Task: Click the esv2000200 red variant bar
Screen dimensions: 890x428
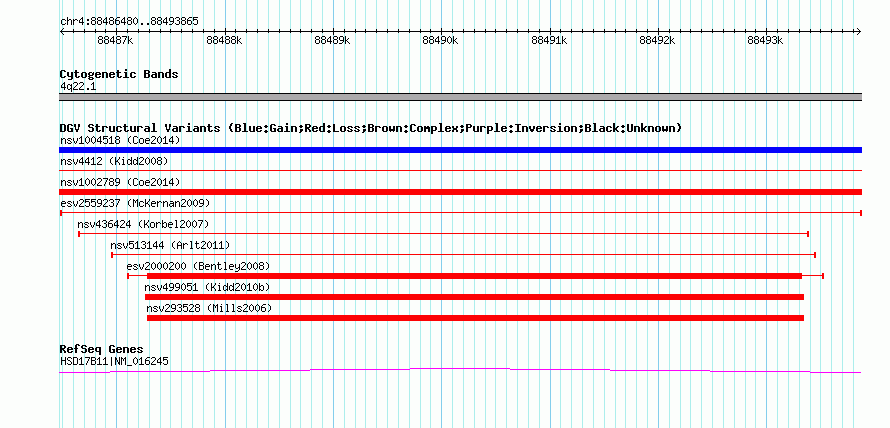Action: pos(475,276)
